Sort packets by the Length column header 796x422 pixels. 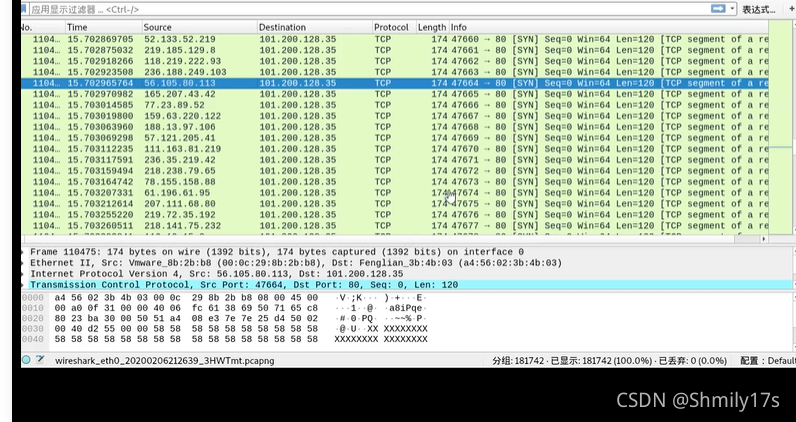point(432,27)
